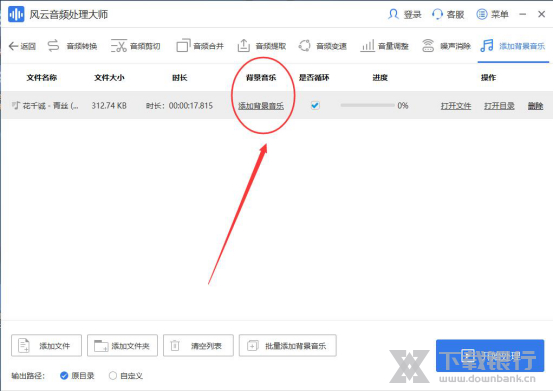The height and width of the screenshot is (391, 554).
Task: Click the music note icon beside 花千诚 file
Action: [16, 105]
